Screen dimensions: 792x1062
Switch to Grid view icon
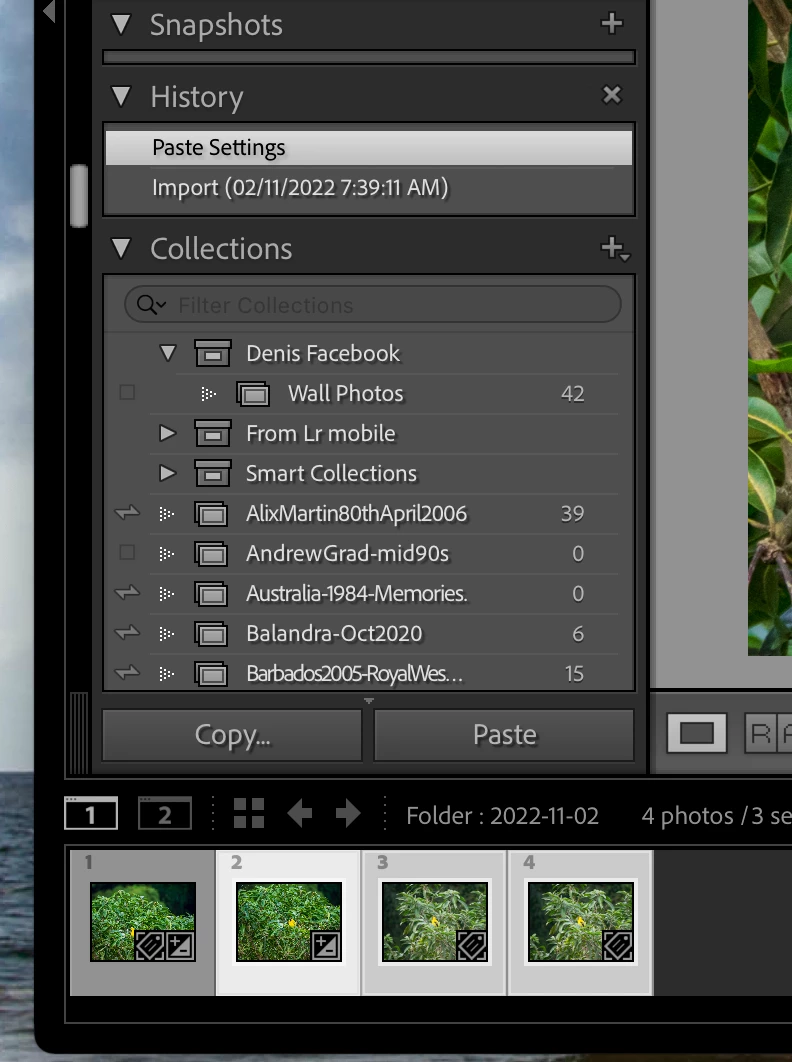click(249, 813)
